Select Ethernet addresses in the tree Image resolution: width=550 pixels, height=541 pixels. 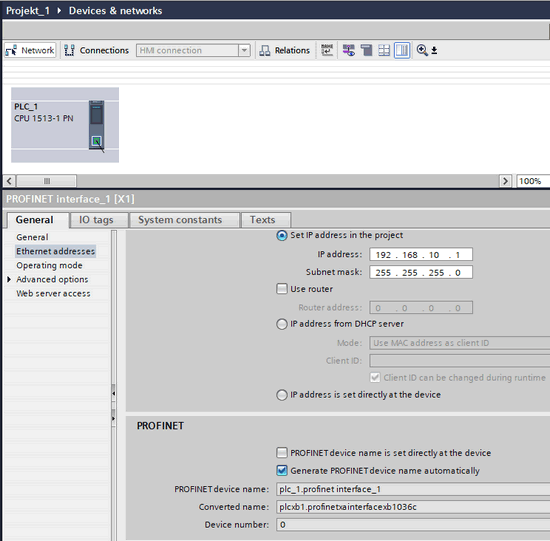point(55,251)
